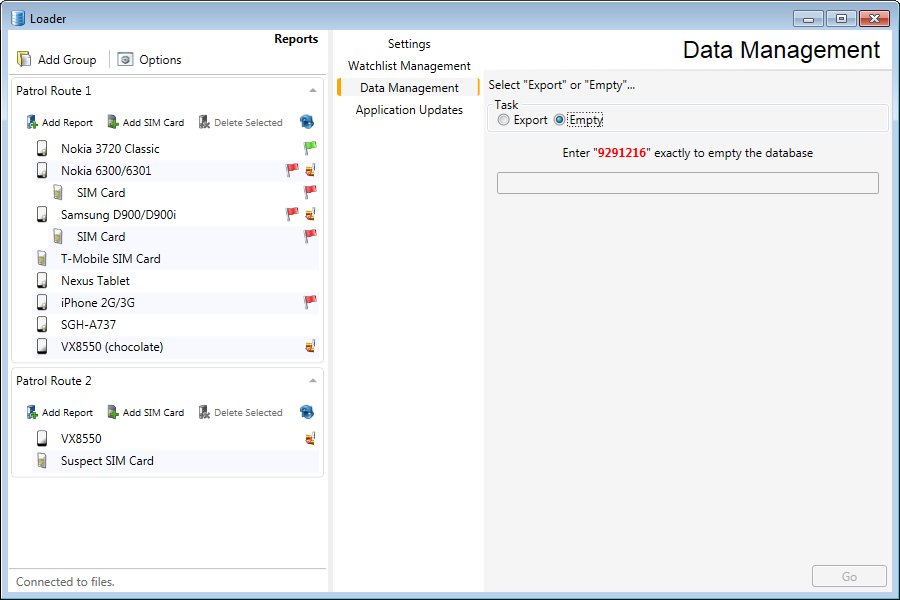The image size is (900, 600).
Task: Select the T-Mobile SIM Card entry
Action: pyautogui.click(x=111, y=259)
